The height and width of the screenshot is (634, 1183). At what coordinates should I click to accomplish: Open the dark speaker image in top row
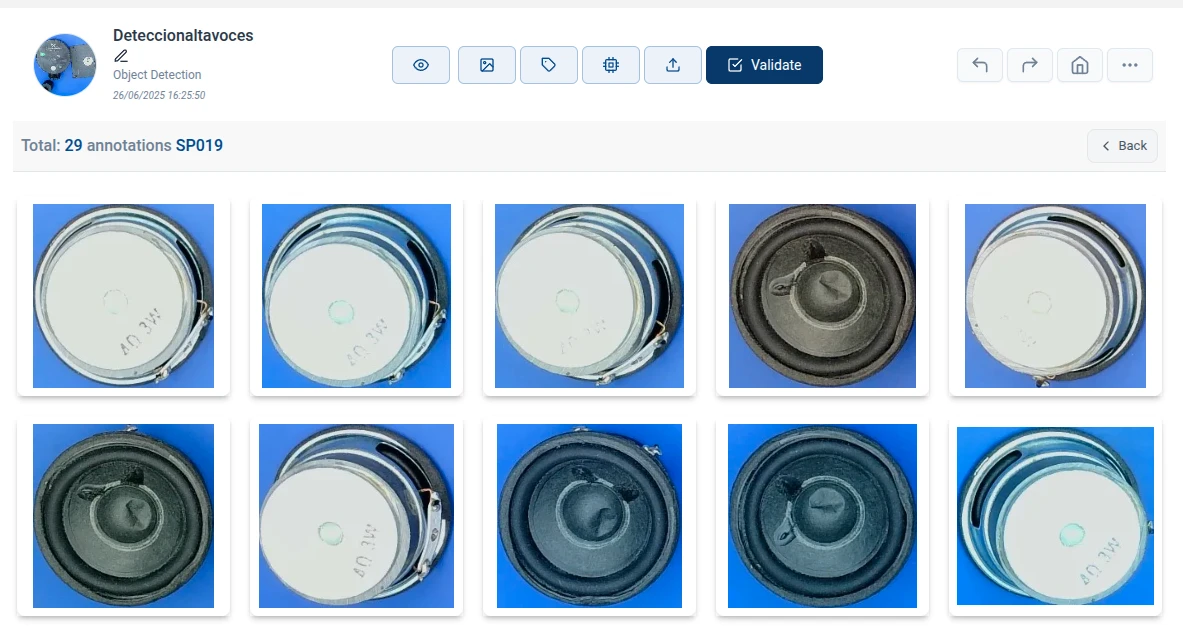tap(822, 296)
